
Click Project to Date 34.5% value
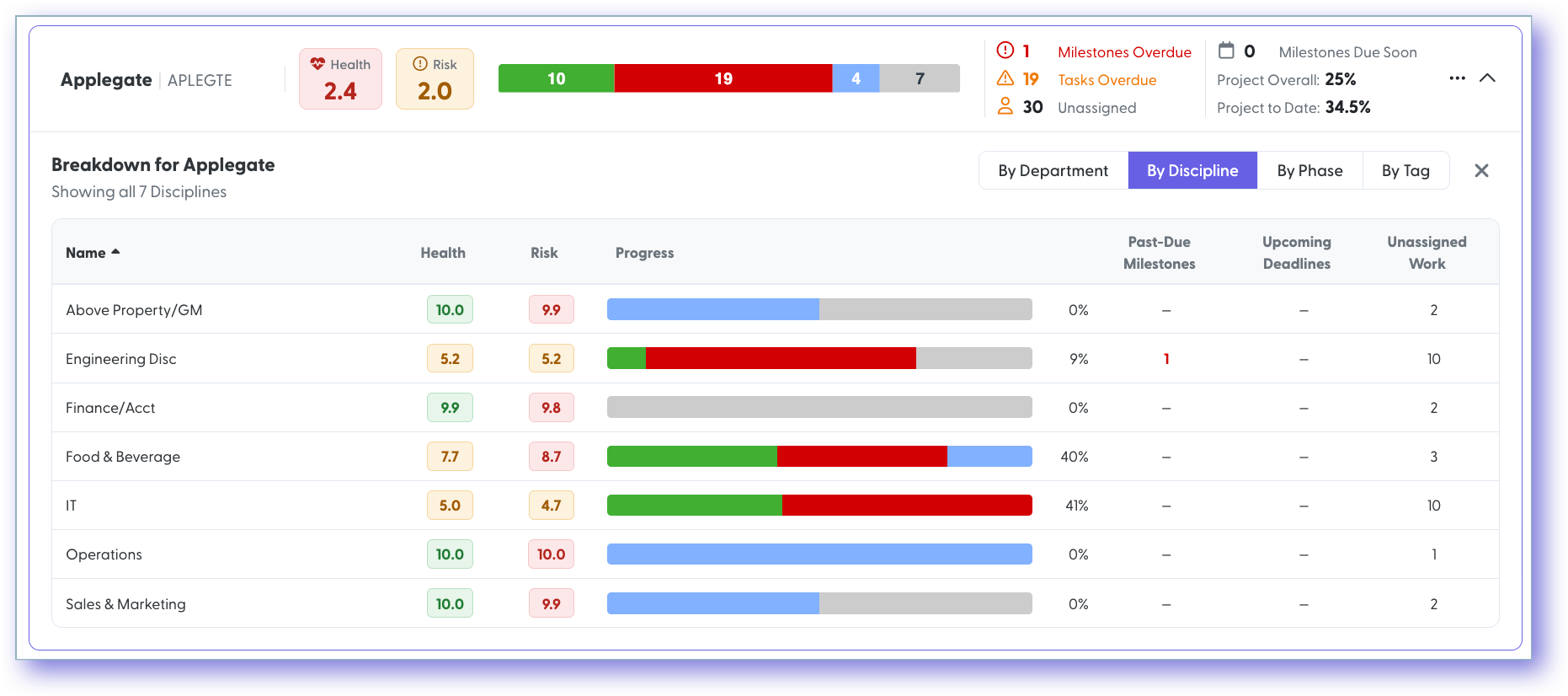click(1347, 107)
